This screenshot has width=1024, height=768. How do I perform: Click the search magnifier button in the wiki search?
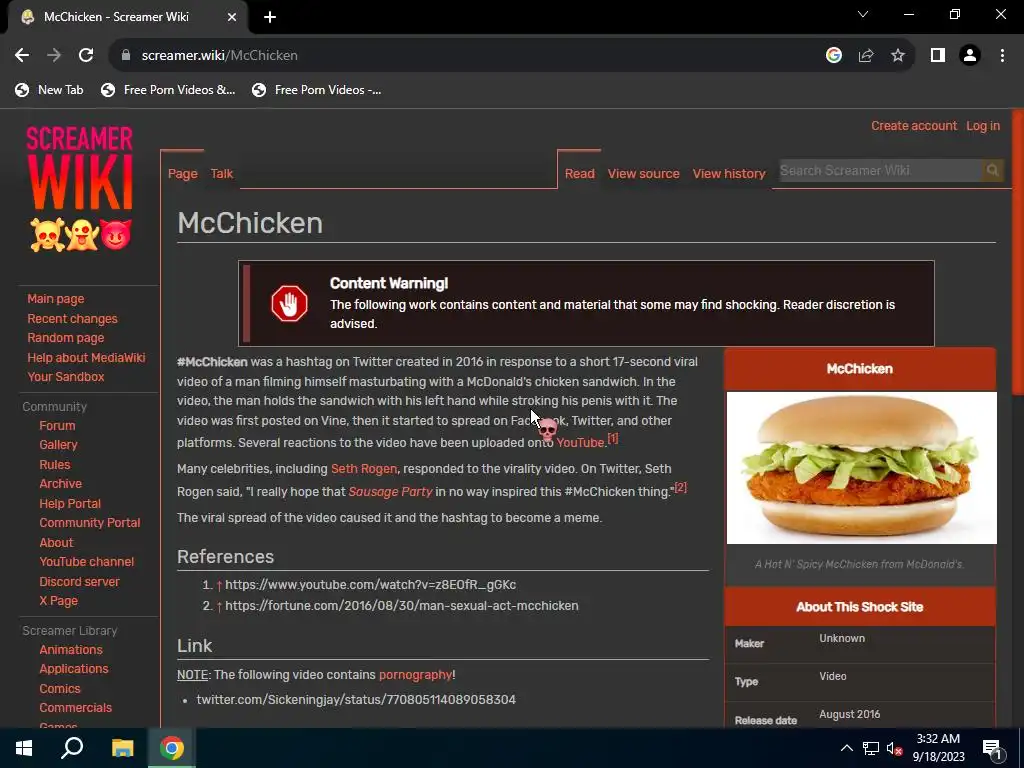[992, 170]
